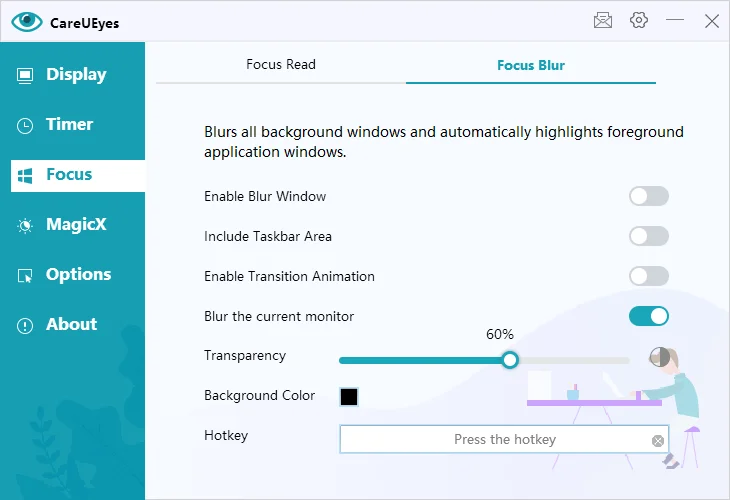Click the Transparency slider handle
The width and height of the screenshot is (730, 500).
(510, 360)
